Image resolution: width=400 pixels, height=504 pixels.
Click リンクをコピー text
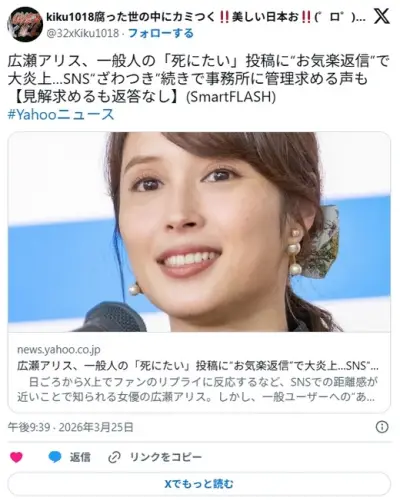pyautogui.click(x=166, y=457)
